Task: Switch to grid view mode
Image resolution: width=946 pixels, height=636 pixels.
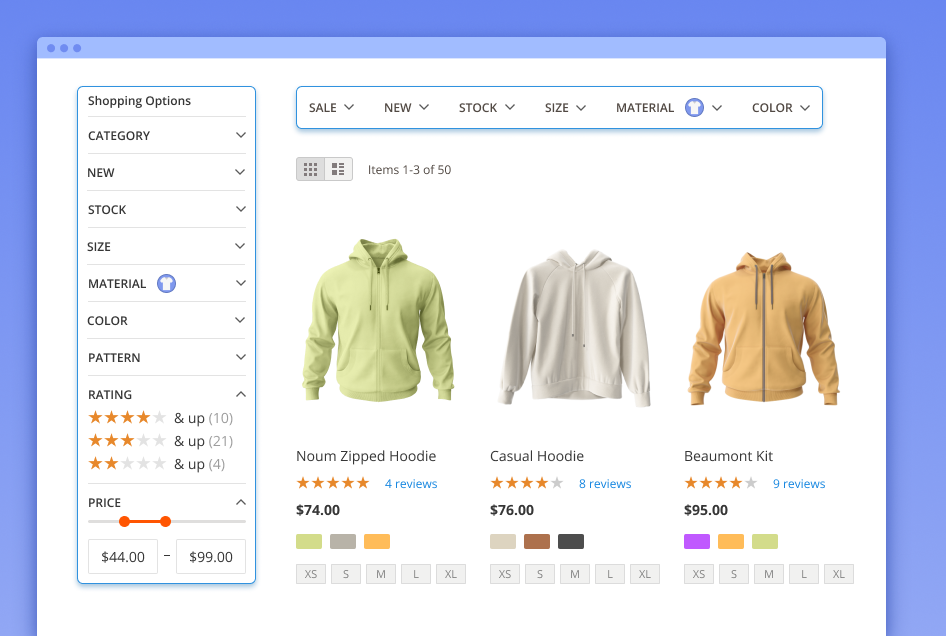Action: [x=310, y=168]
